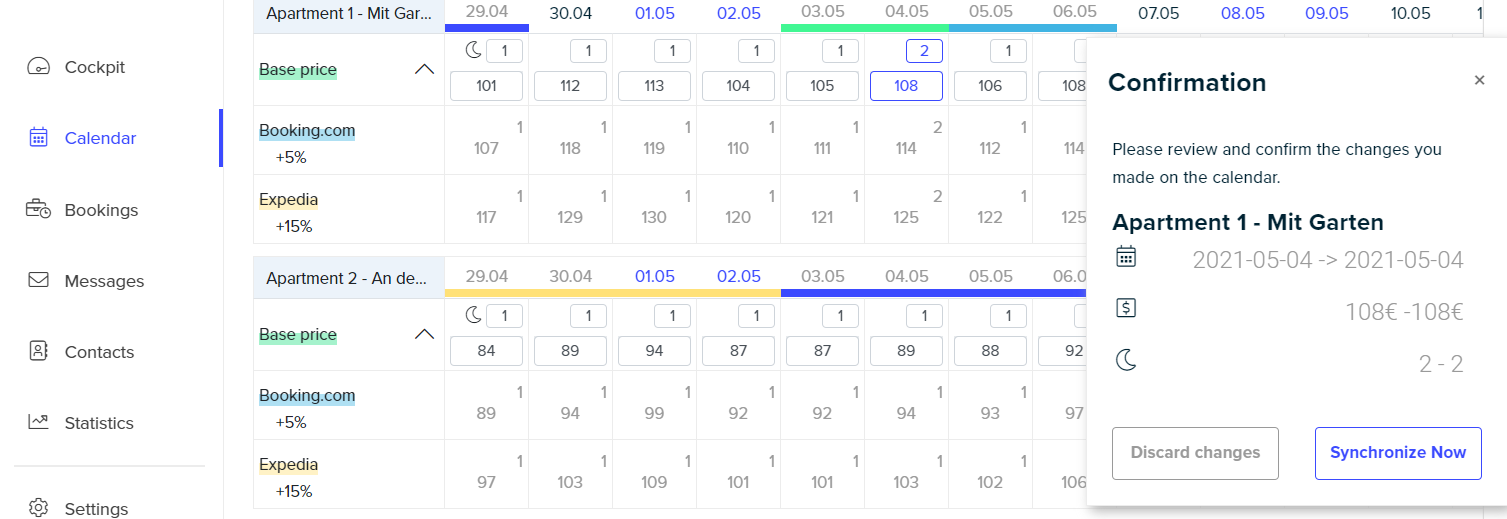Collapse Apartment 2 Base price chevron
The image size is (1507, 519).
424,334
